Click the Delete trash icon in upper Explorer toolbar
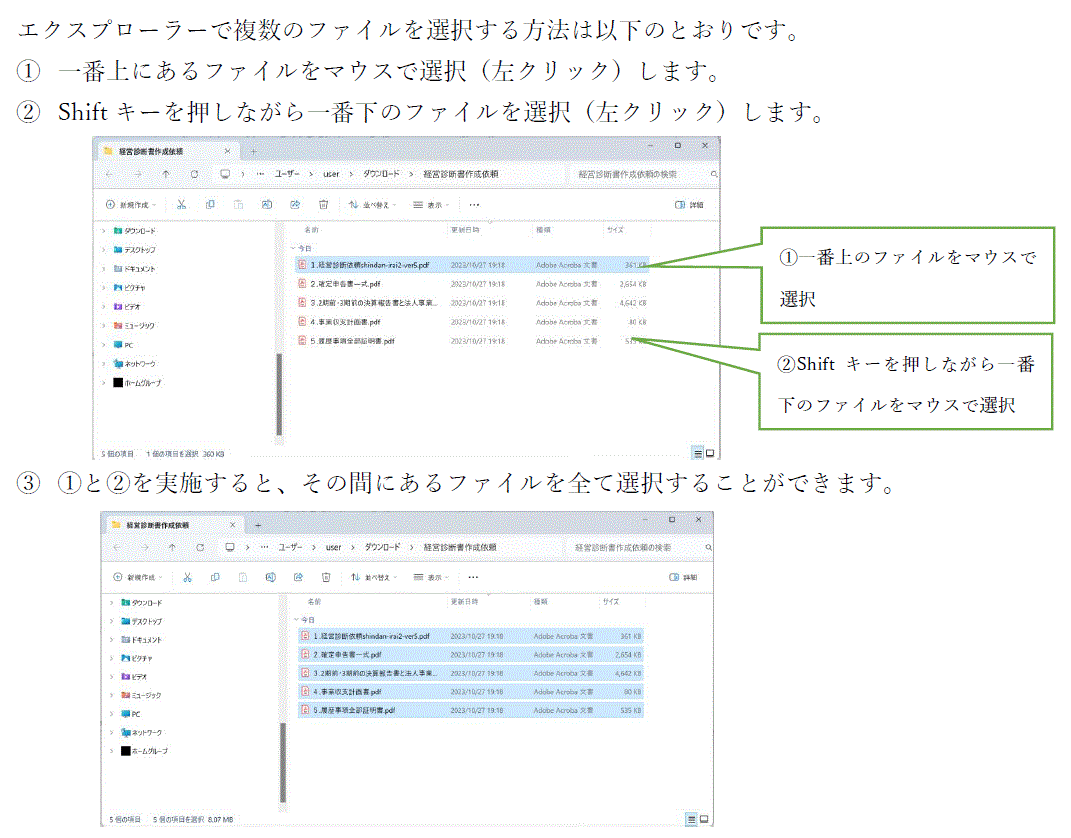Image resolution: width=1071 pixels, height=838 pixels. (x=323, y=204)
